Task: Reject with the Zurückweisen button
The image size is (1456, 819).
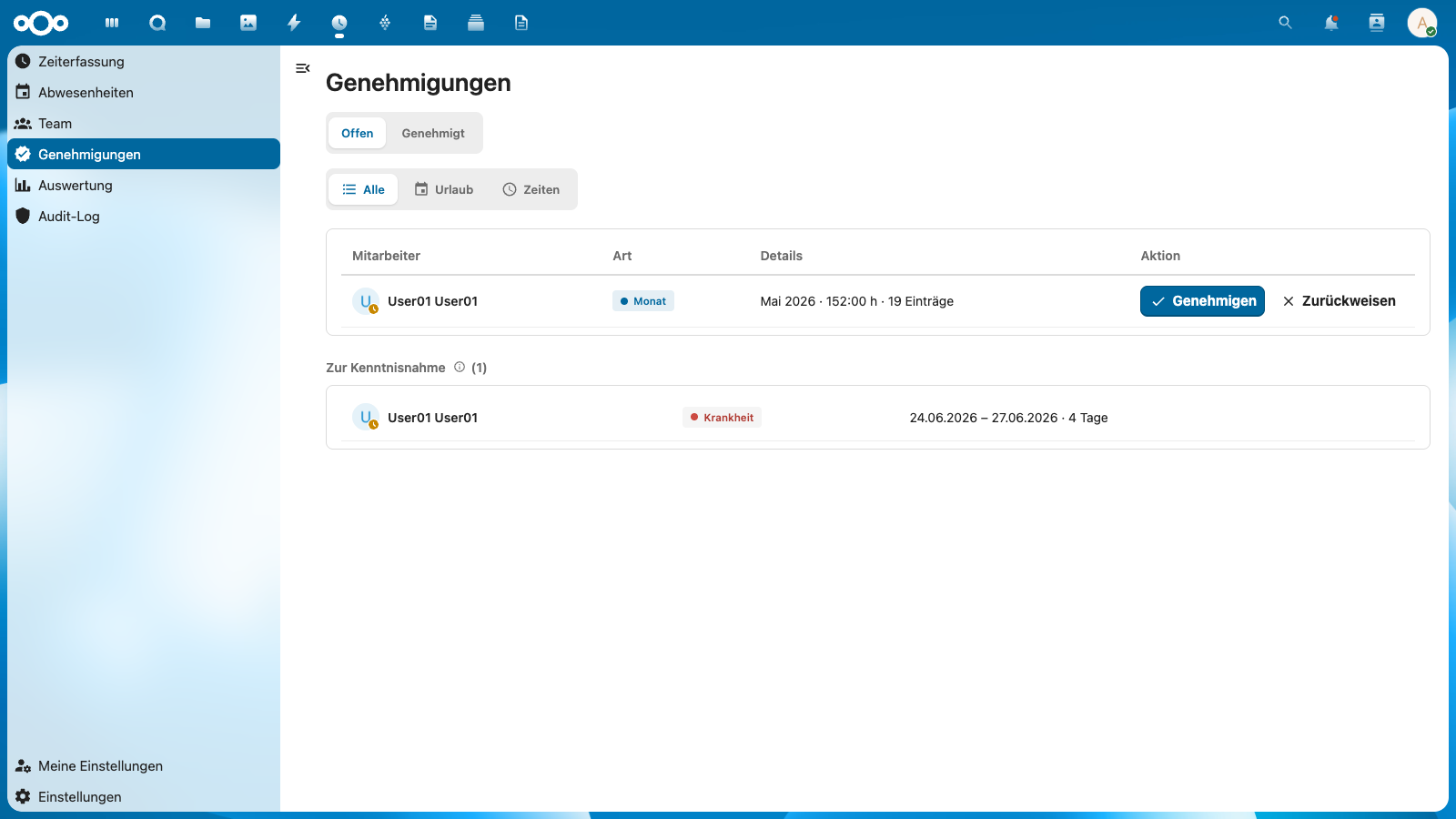Action: [1339, 301]
